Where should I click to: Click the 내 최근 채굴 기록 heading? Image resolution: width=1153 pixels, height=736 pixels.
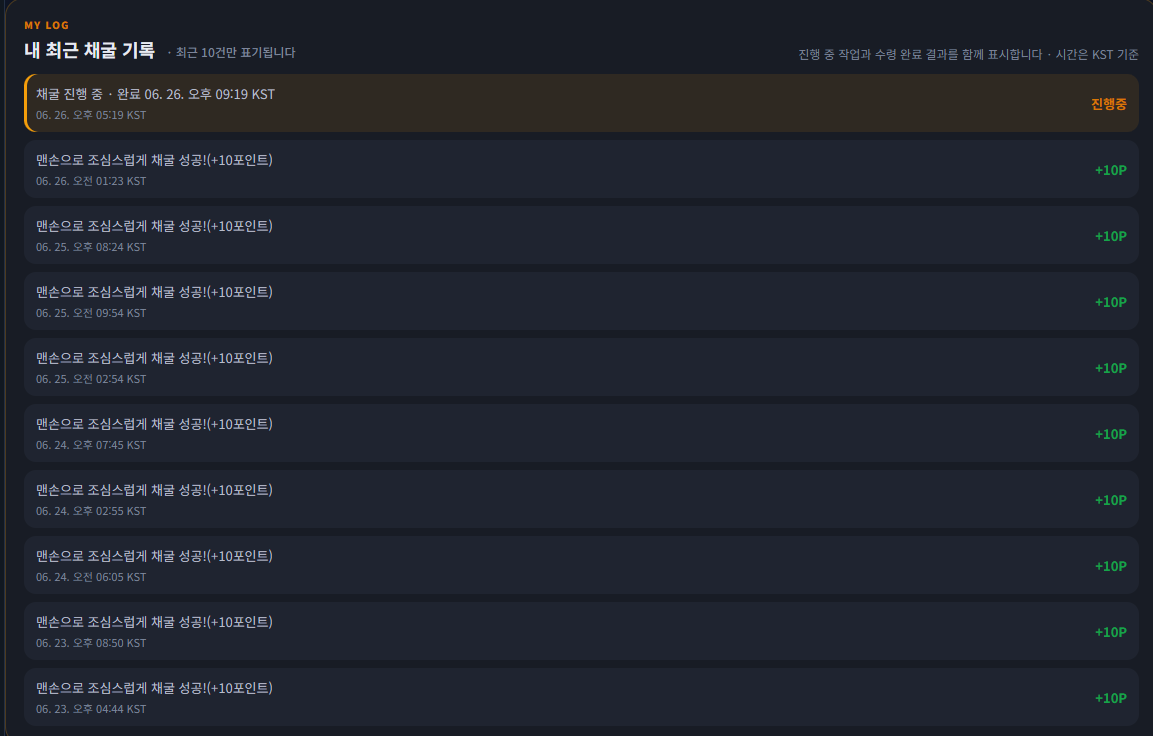point(90,51)
